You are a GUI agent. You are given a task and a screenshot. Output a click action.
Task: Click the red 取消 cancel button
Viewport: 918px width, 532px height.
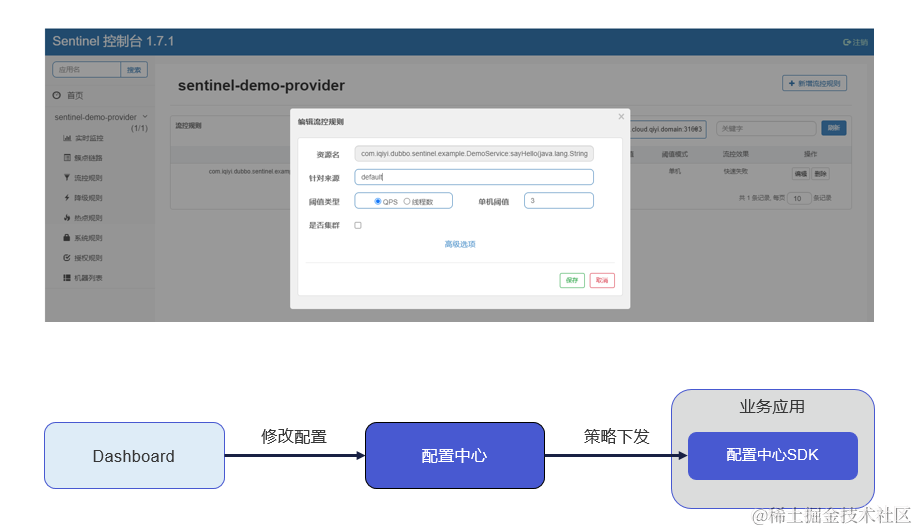click(x=602, y=280)
